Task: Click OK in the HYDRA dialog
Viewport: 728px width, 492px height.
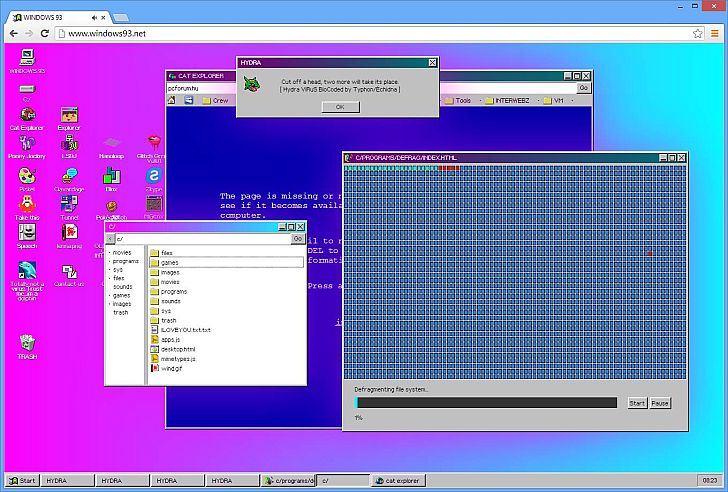Action: [340, 107]
